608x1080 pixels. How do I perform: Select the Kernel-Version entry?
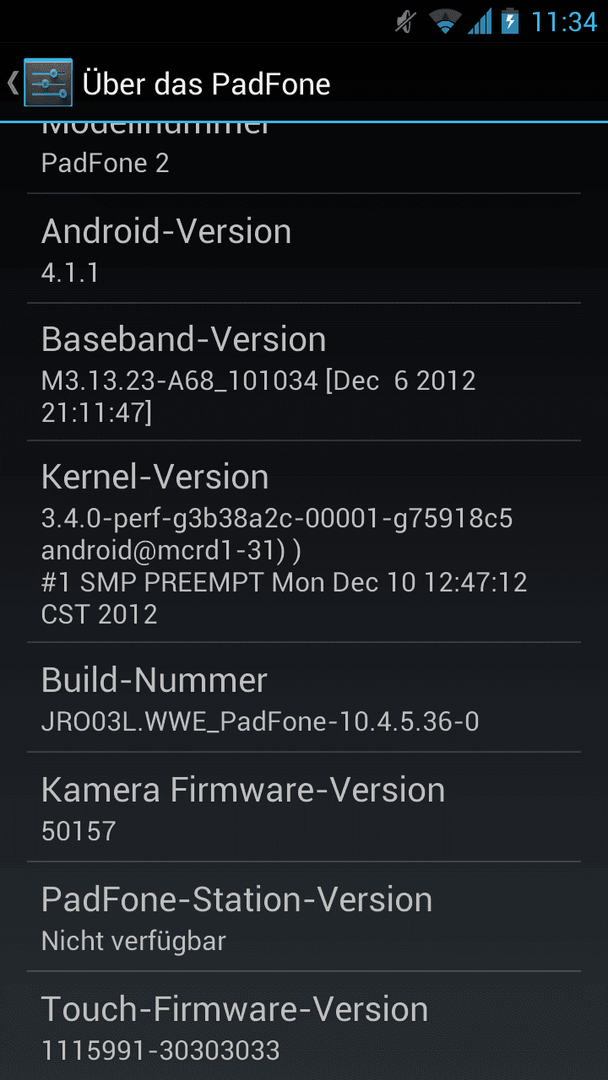click(x=304, y=541)
